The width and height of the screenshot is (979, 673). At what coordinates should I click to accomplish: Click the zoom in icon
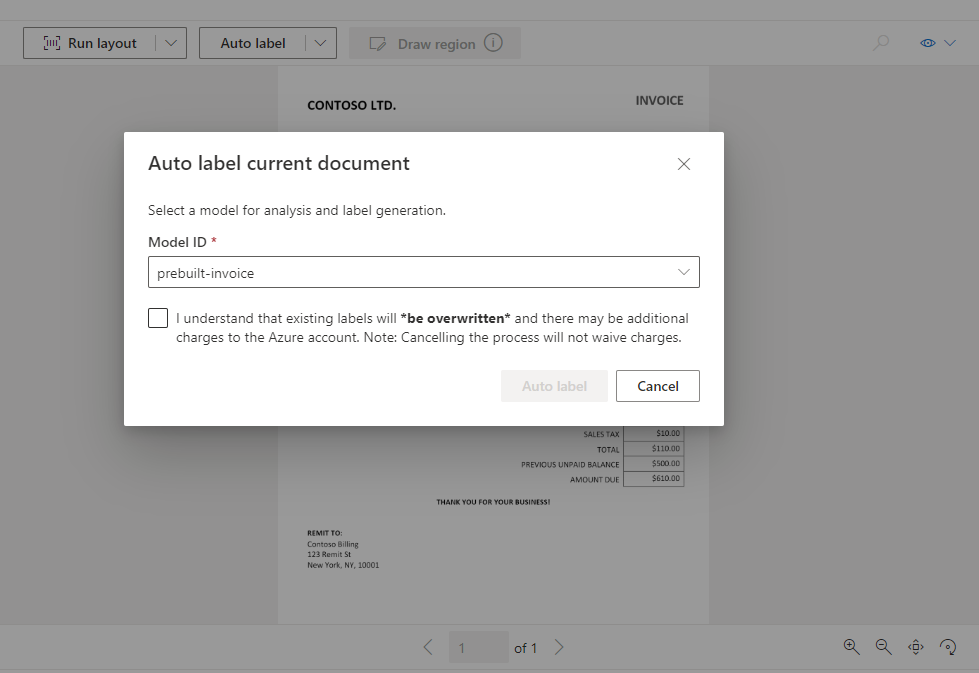tap(851, 647)
